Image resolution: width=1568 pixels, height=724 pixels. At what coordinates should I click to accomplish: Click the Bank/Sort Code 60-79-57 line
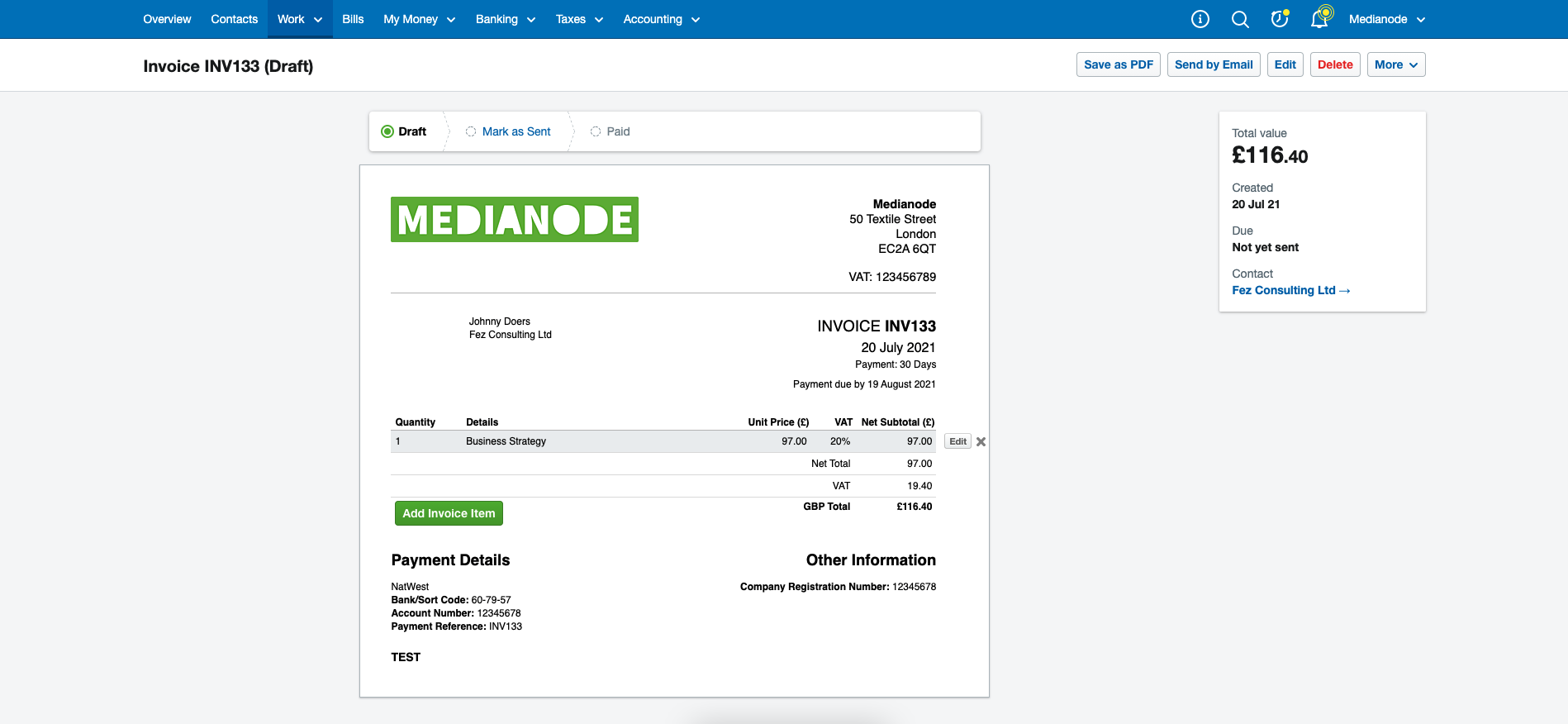pos(451,600)
